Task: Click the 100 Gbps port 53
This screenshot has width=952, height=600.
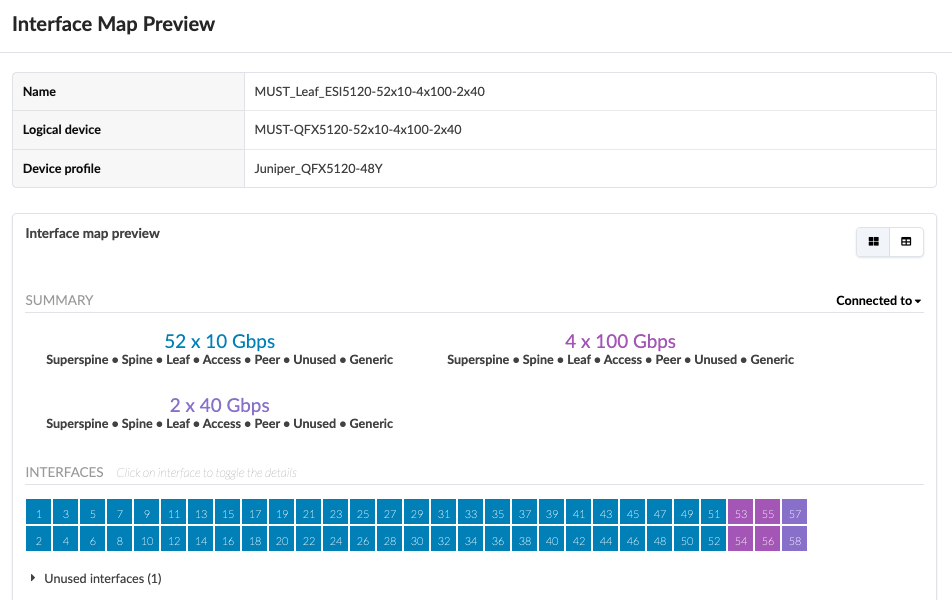Action: point(741,512)
